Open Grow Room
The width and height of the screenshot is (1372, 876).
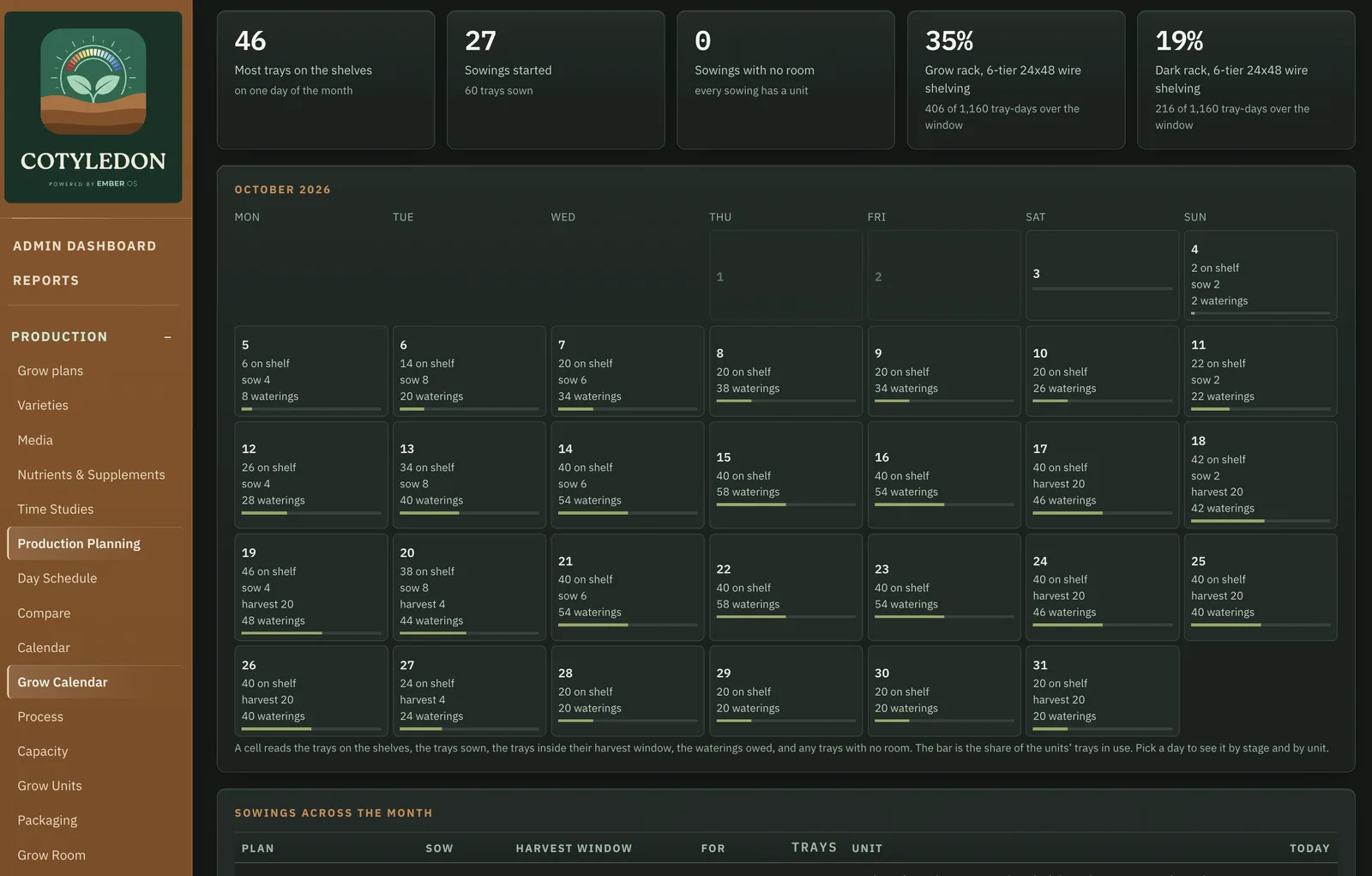[x=51, y=855]
